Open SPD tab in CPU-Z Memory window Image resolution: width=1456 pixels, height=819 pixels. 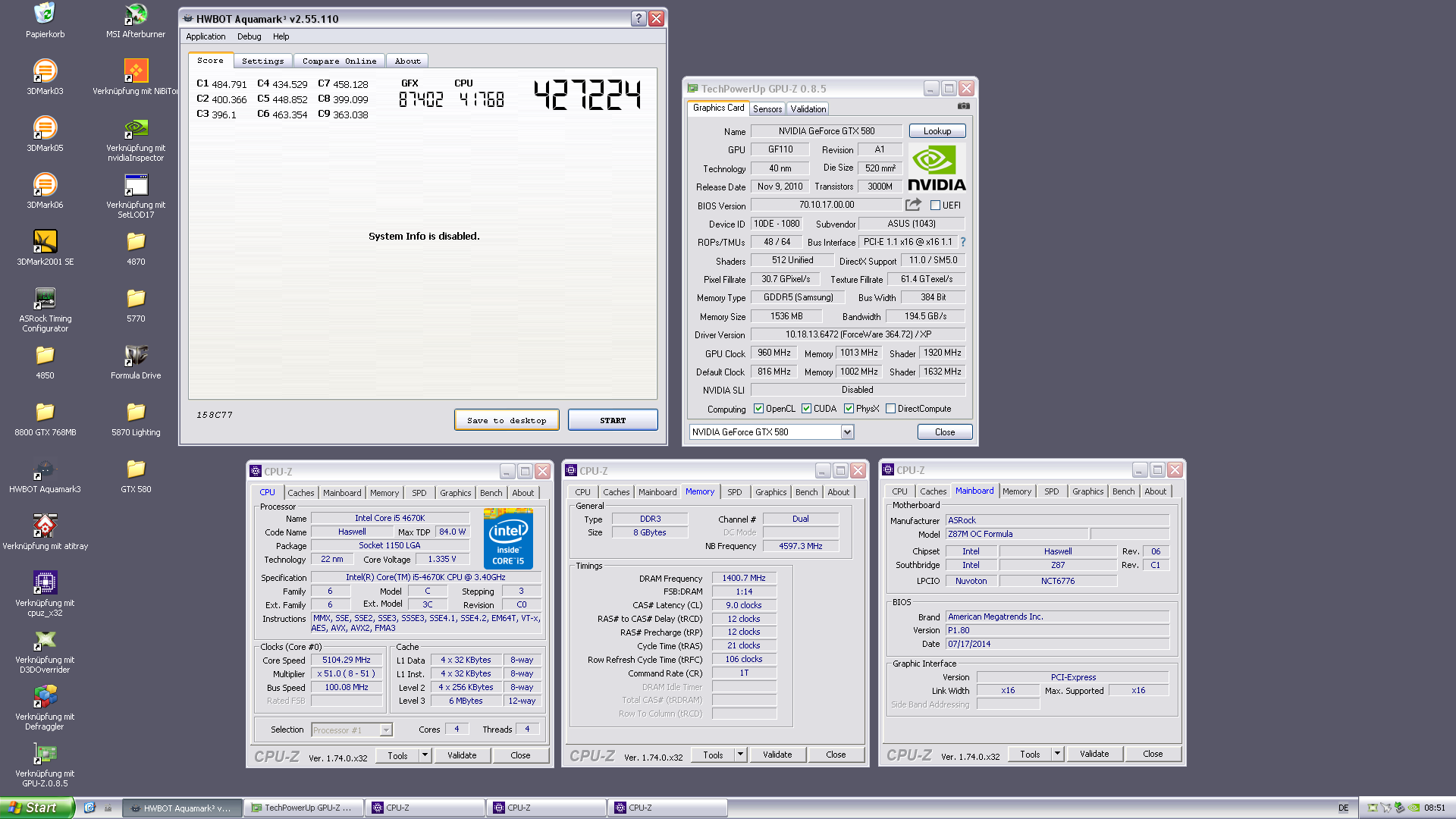pos(734,492)
